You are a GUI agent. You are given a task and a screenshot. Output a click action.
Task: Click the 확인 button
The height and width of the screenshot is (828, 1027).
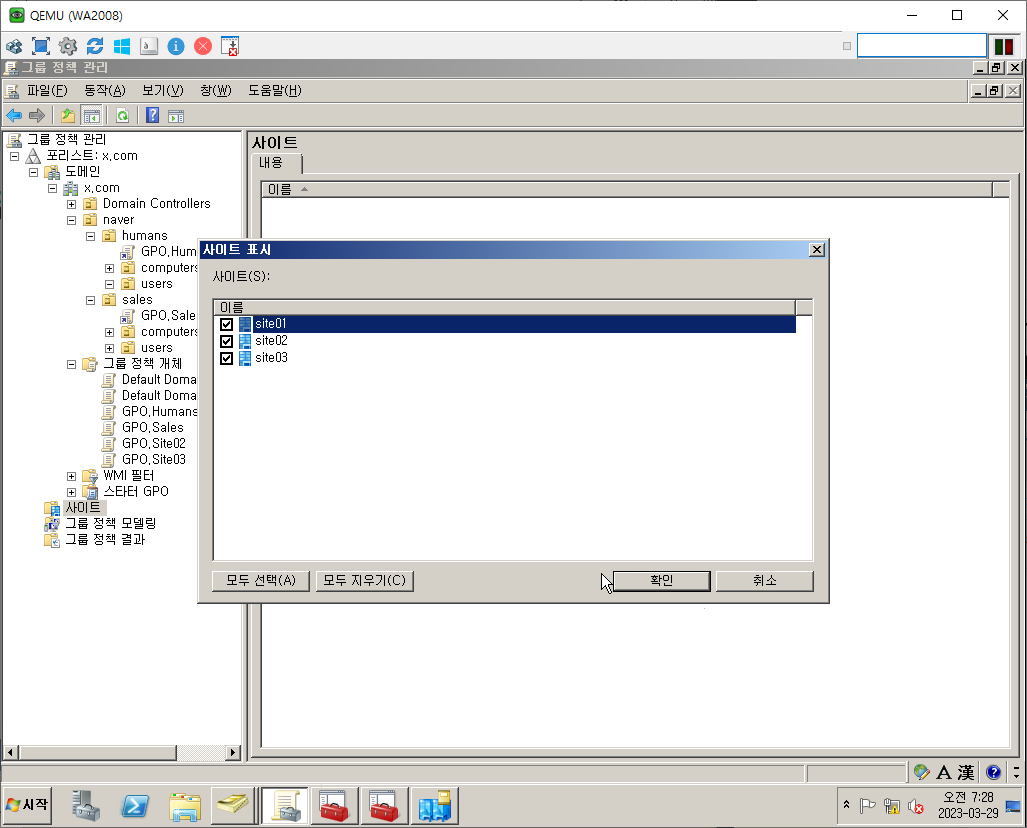pos(662,580)
